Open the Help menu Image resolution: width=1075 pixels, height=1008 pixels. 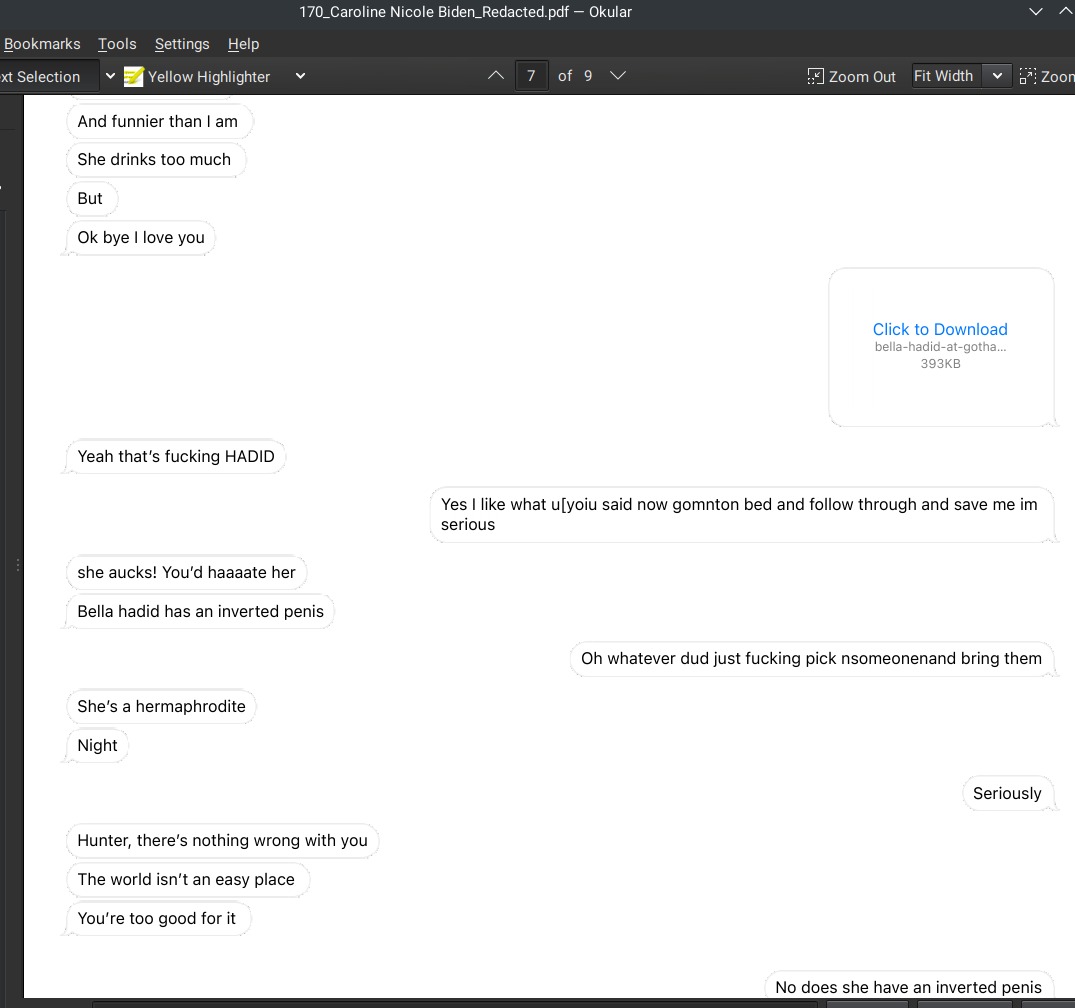(x=243, y=44)
